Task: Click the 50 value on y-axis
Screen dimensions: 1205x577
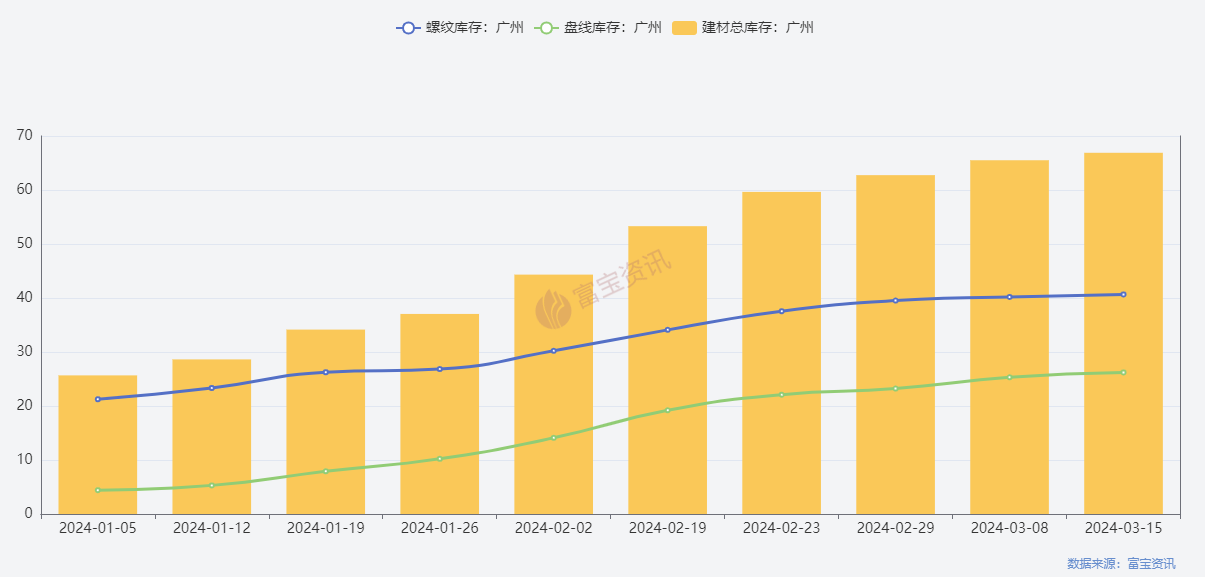Action: [x=24, y=244]
